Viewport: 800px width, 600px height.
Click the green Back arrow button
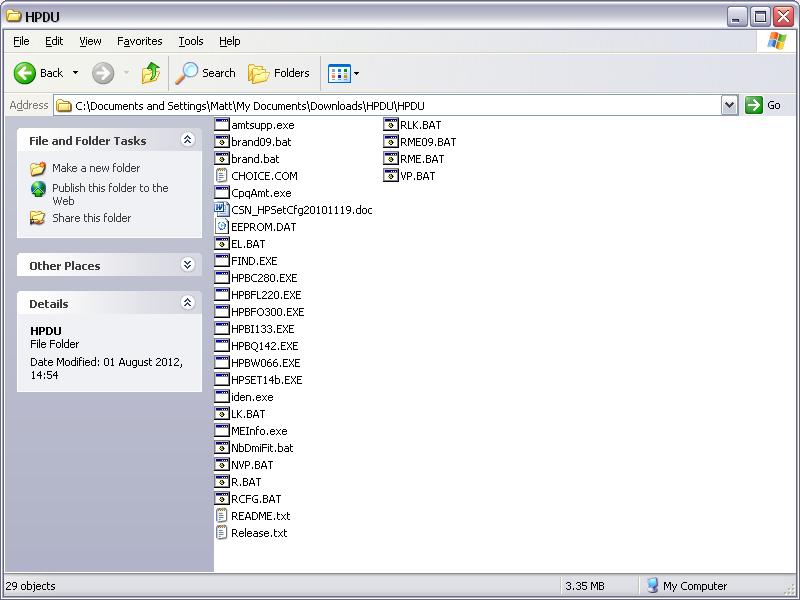tap(24, 73)
